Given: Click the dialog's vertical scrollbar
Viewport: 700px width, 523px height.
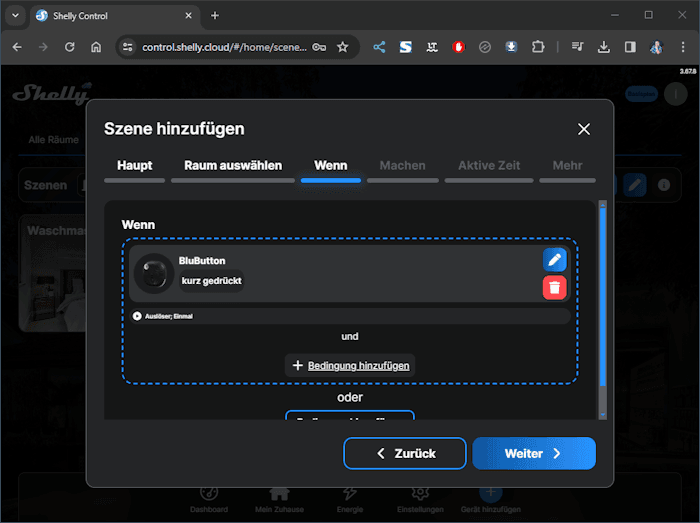Looking at the screenshot, I should pyautogui.click(x=602, y=300).
